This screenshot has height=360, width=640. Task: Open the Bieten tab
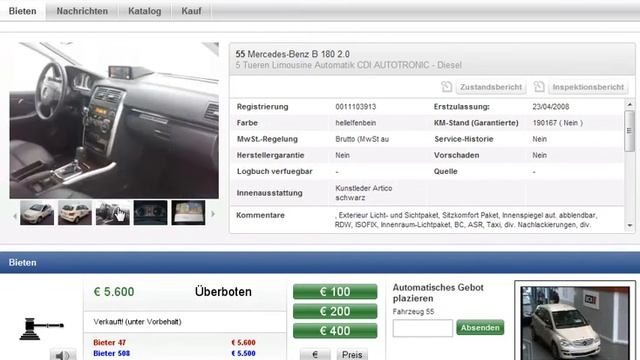click(22, 11)
